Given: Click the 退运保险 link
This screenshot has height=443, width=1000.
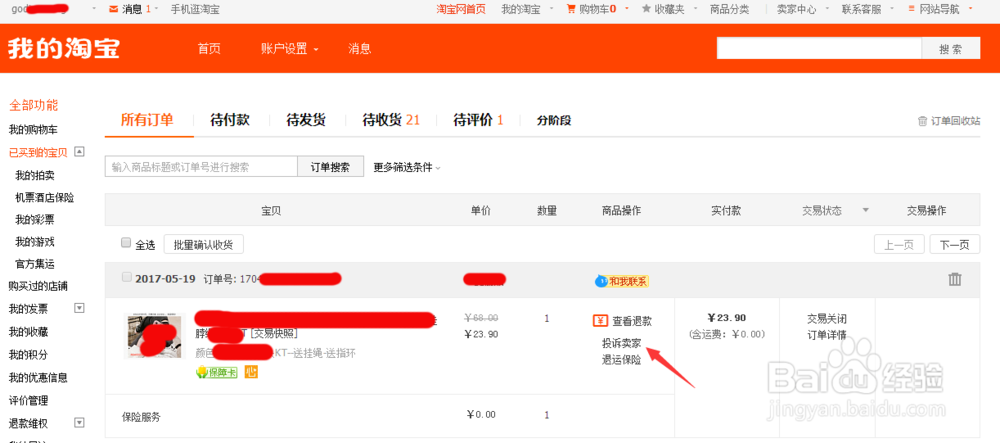Looking at the screenshot, I should [x=622, y=360].
